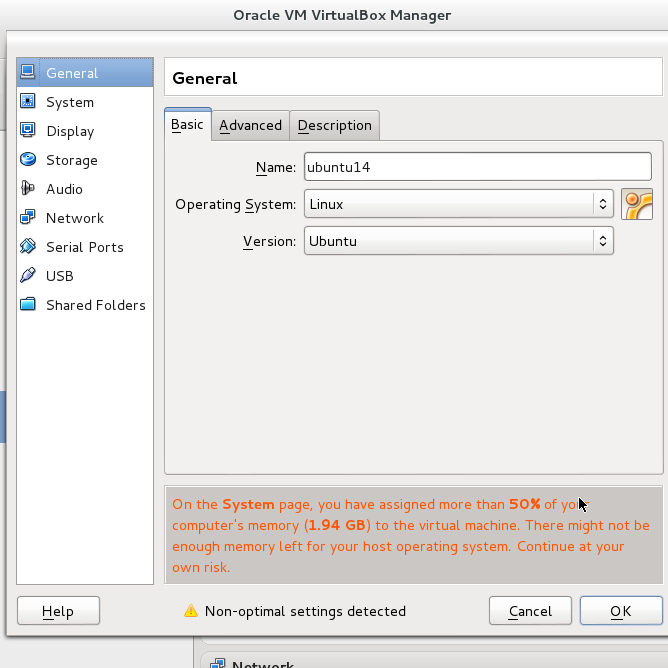The image size is (668, 668).
Task: Open Network settings in sidebar
Action: point(85,218)
